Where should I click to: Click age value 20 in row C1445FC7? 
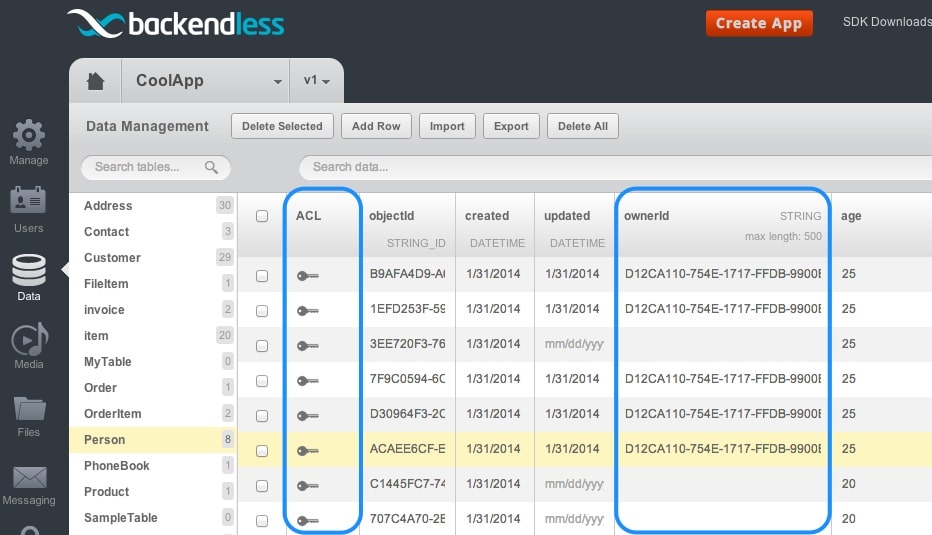(849, 484)
